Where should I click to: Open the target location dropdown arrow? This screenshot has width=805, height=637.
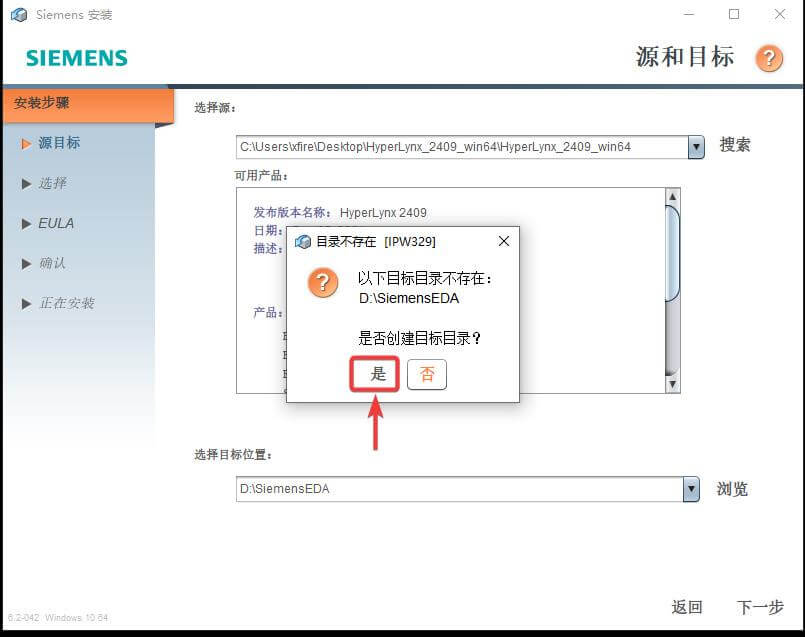(691, 489)
